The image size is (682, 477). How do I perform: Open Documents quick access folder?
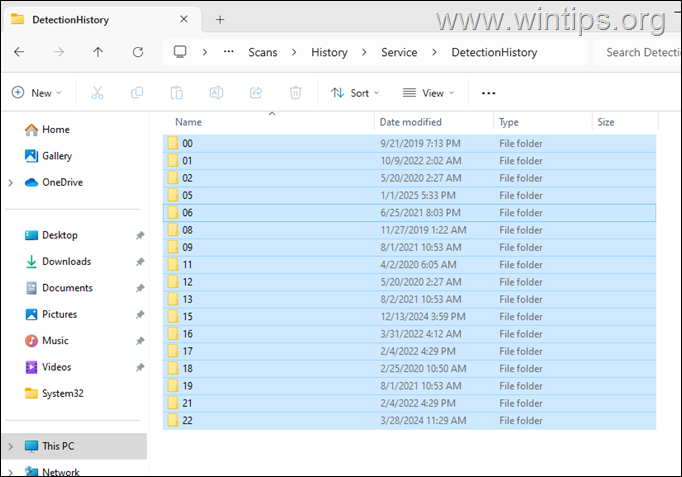pyautogui.click(x=67, y=288)
